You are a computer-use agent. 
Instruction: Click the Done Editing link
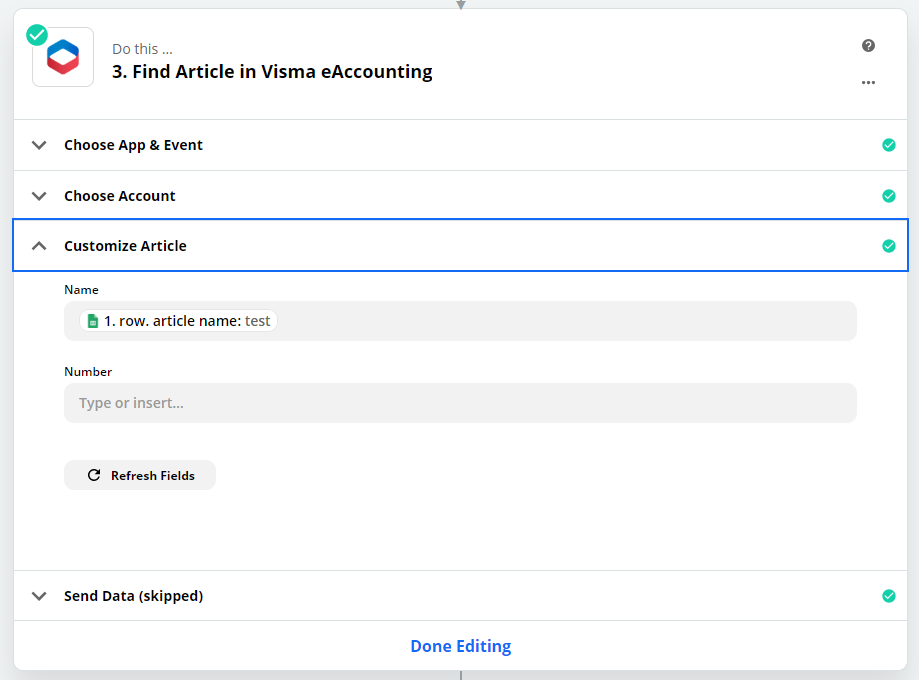[x=460, y=646]
